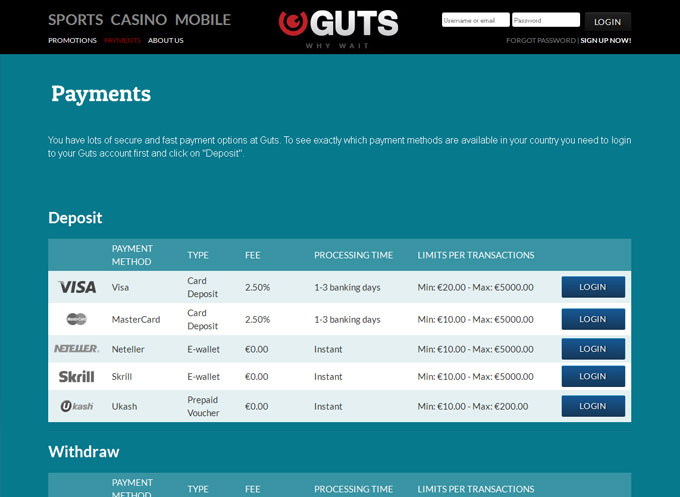
Task: Click the Visa logo icon
Action: tap(77, 287)
